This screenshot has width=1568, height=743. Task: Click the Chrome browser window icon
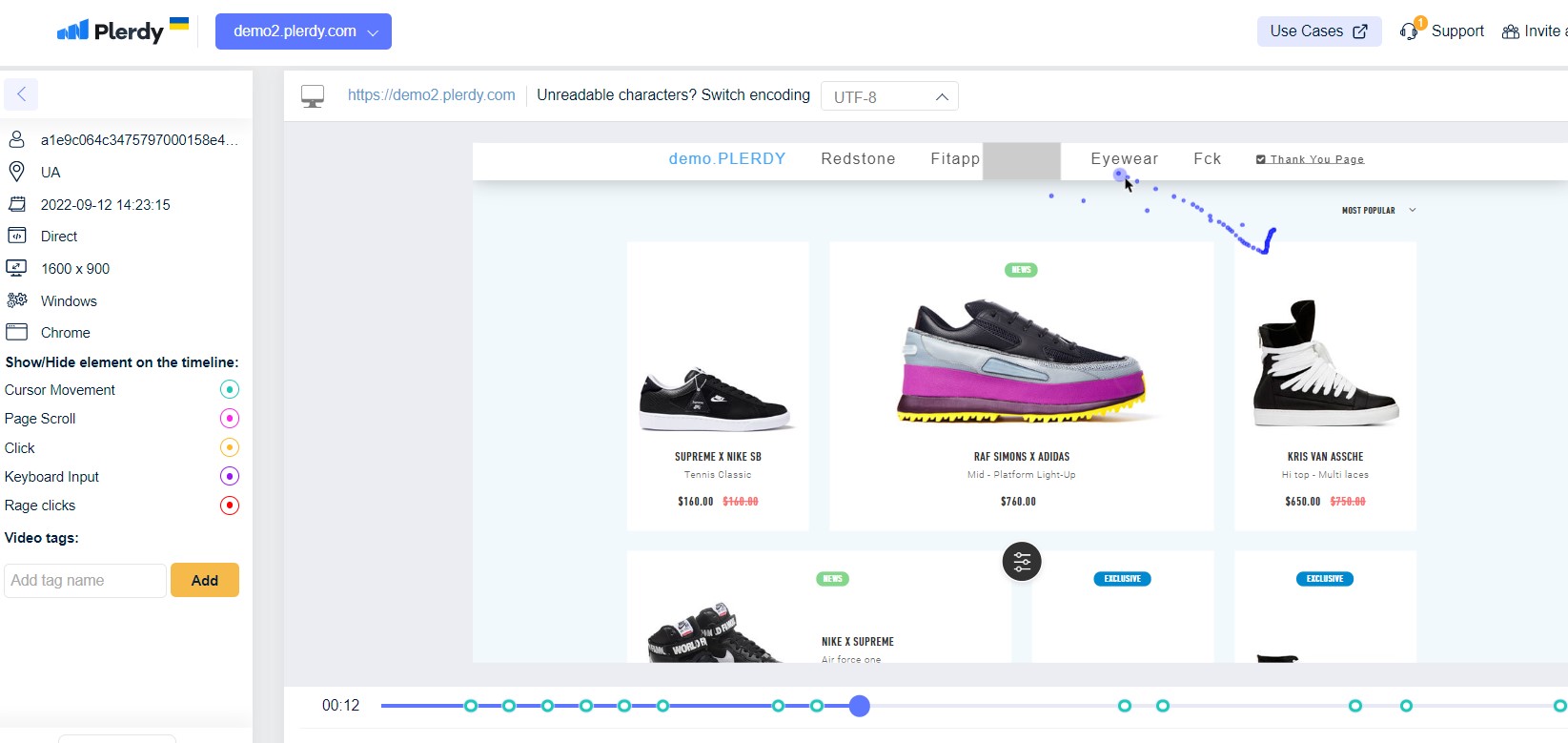16,332
